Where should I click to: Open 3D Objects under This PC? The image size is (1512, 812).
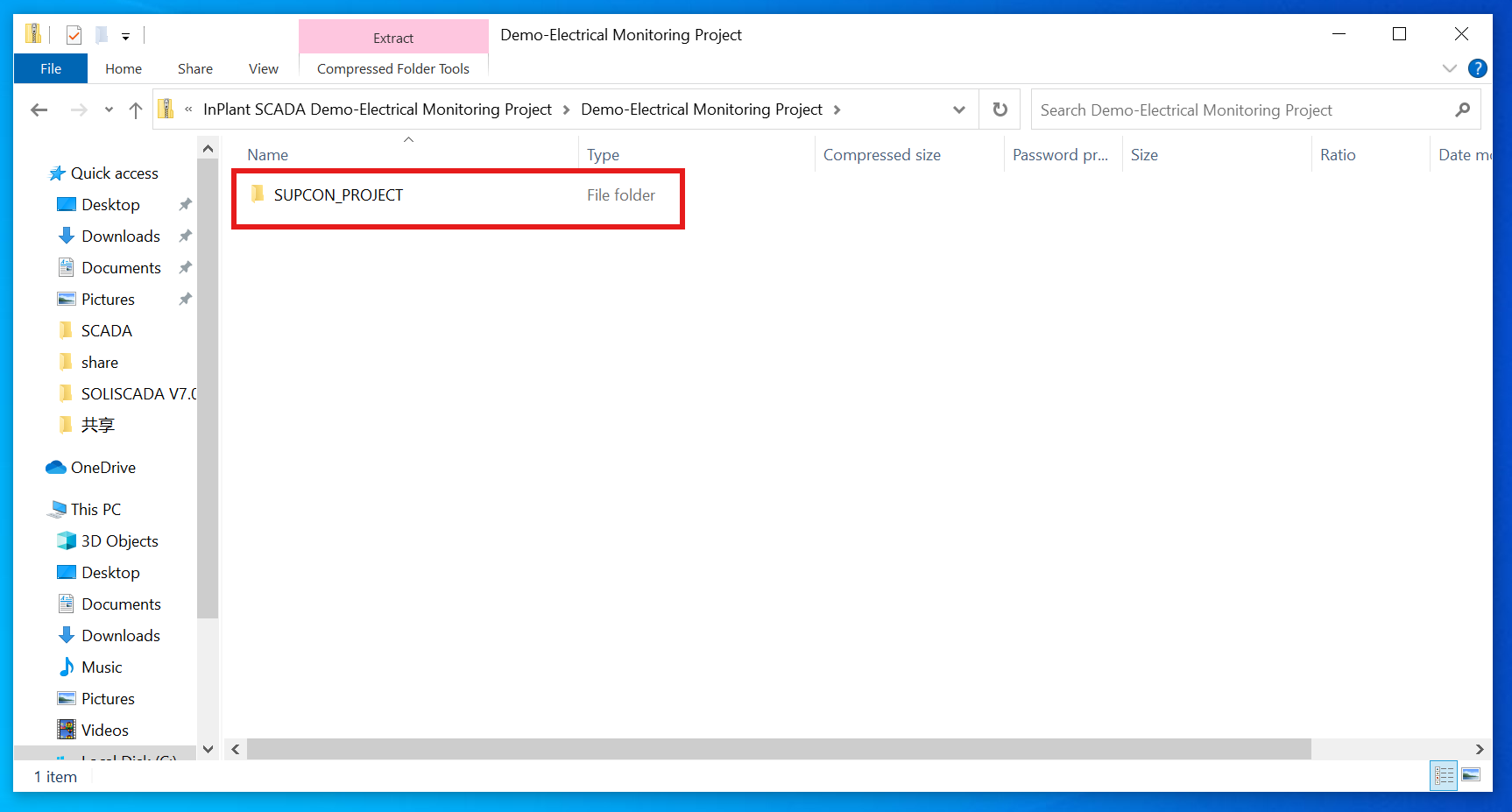pos(119,541)
